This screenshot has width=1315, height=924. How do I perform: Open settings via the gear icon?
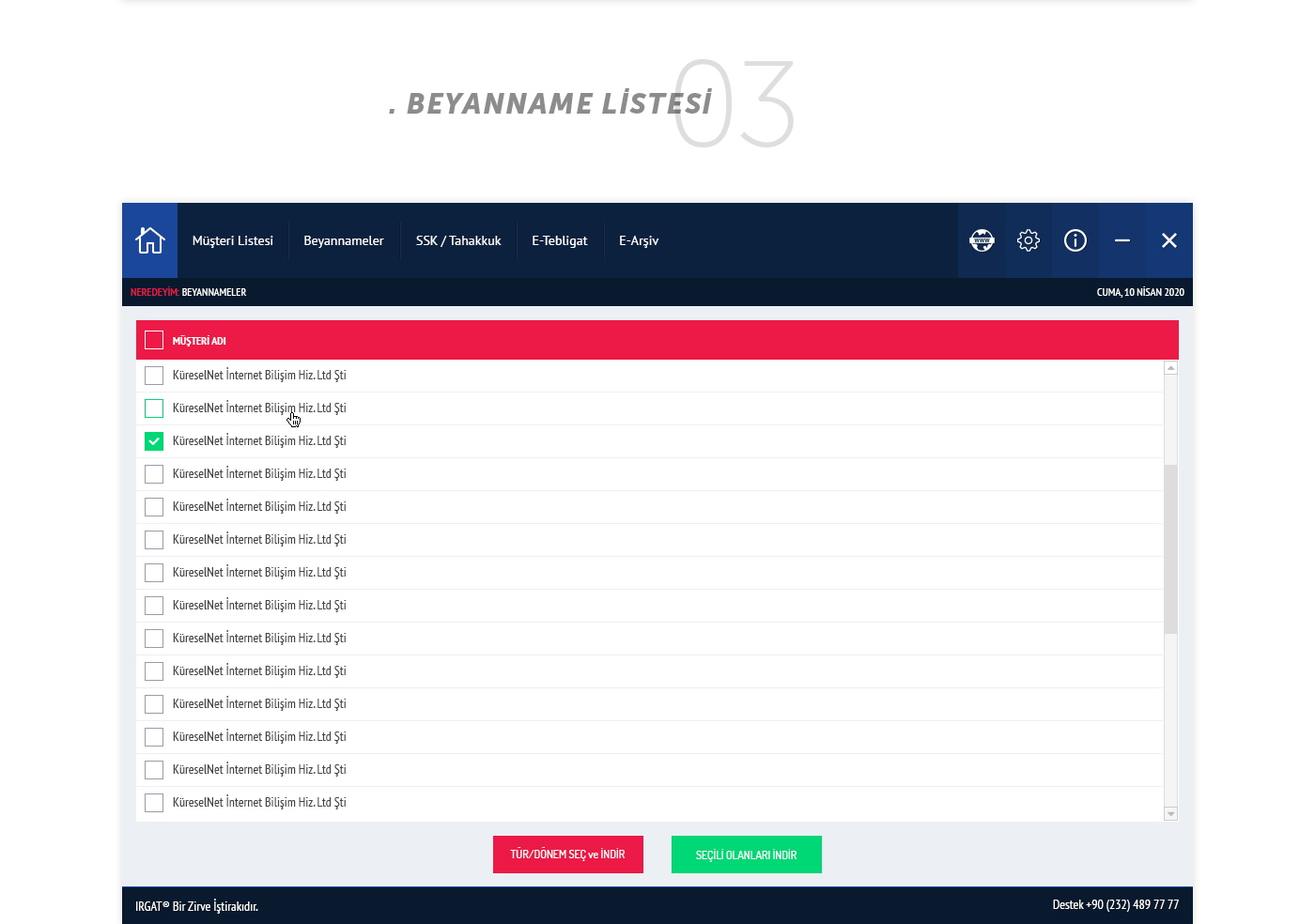[x=1029, y=240]
